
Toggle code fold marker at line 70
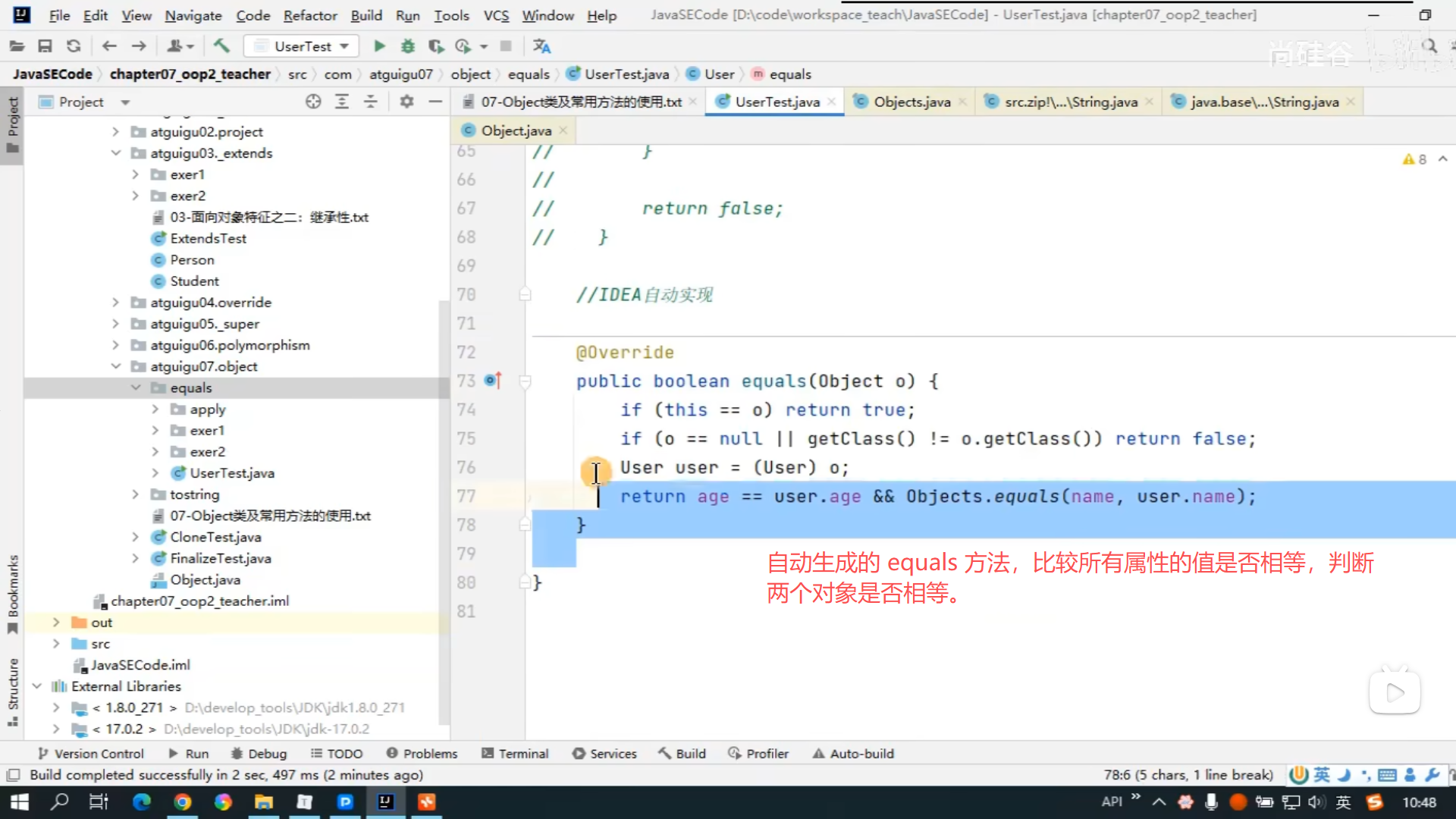click(x=525, y=295)
